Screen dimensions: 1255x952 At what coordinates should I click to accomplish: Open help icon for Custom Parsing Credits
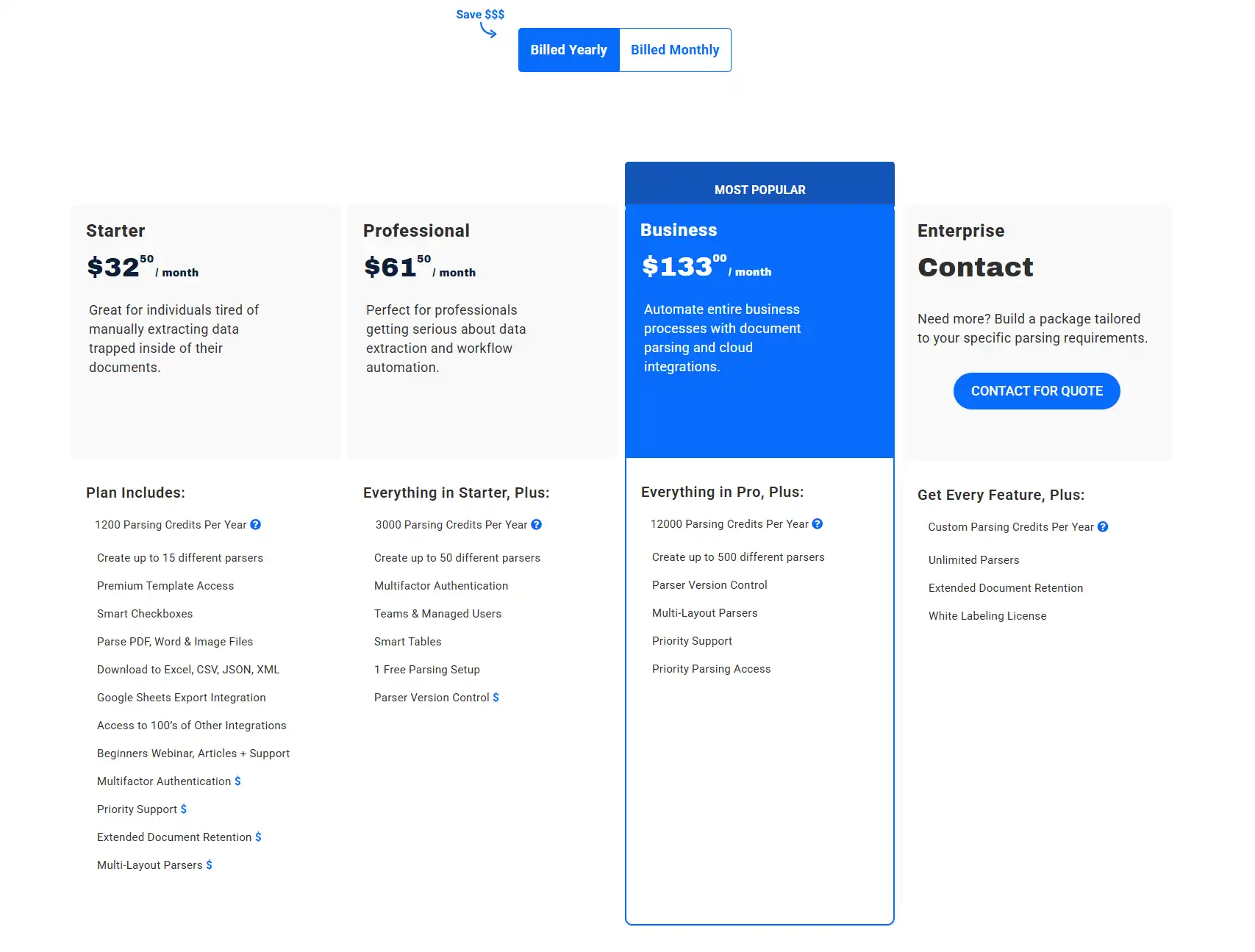click(1103, 527)
